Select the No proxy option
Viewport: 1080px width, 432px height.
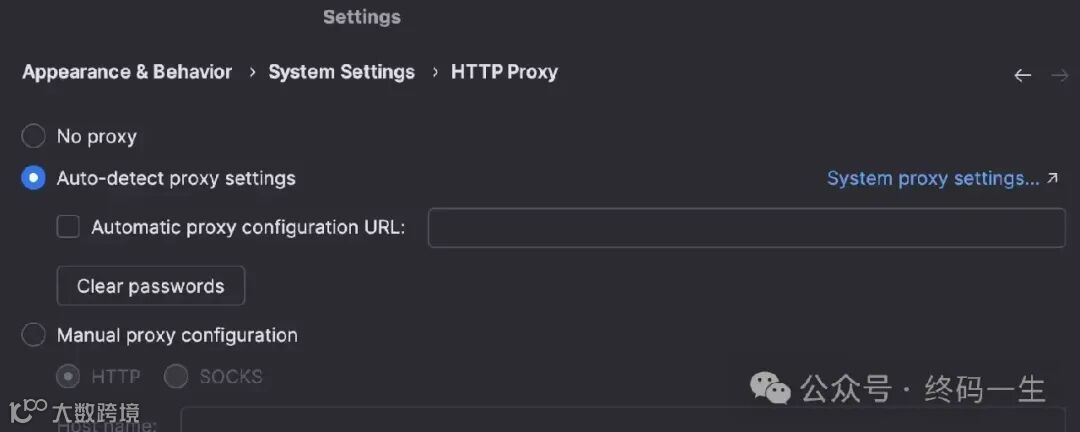click(x=34, y=136)
